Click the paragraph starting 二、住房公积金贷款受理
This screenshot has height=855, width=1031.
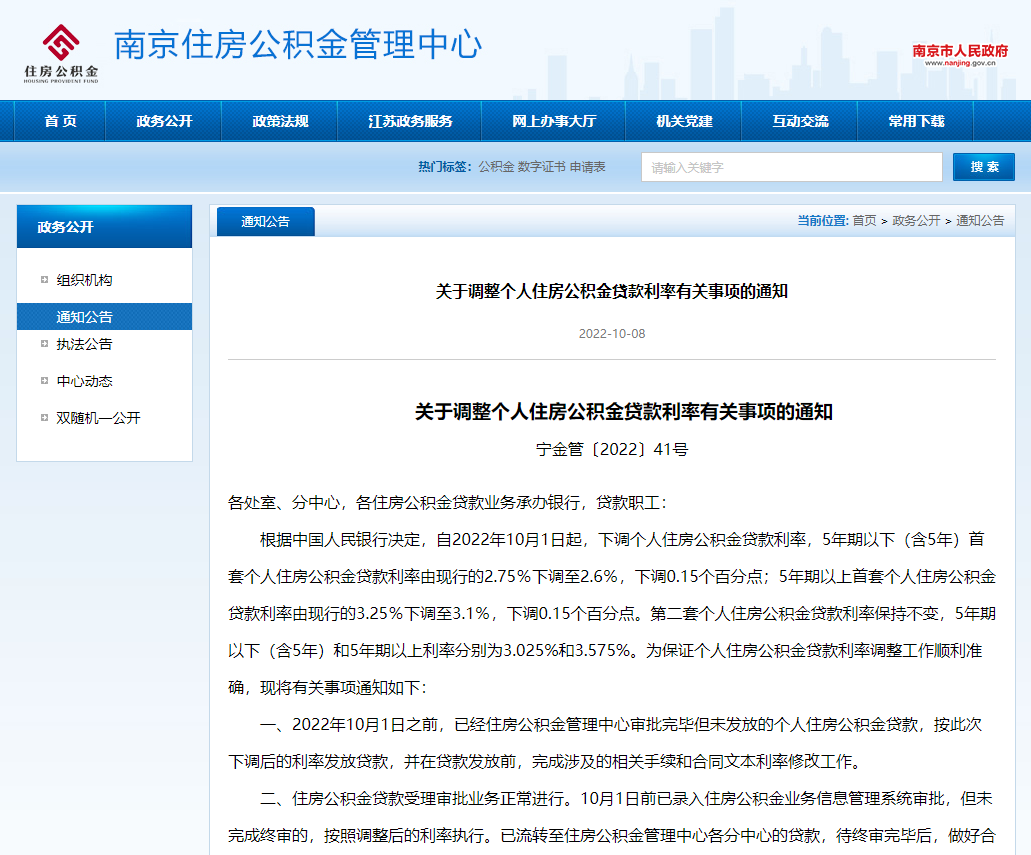click(611, 817)
